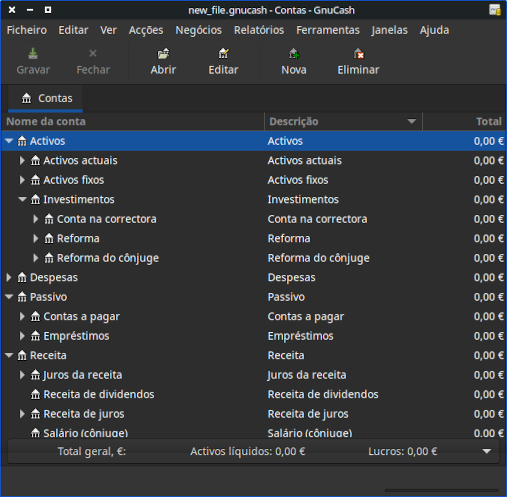This screenshot has width=507, height=497.
Task: Collapse the Receita account
Action: (9, 356)
